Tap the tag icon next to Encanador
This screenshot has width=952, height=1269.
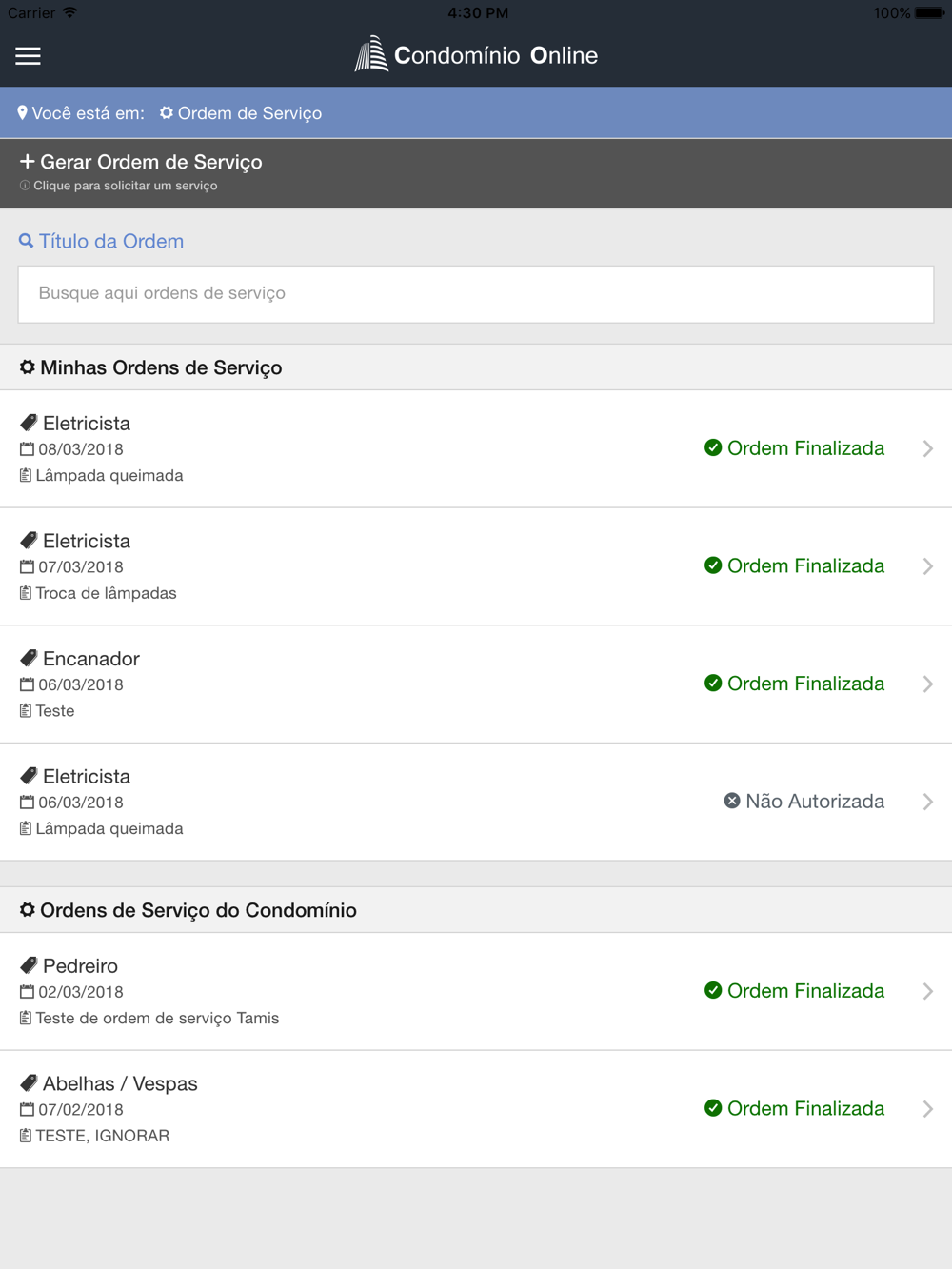pyautogui.click(x=29, y=659)
